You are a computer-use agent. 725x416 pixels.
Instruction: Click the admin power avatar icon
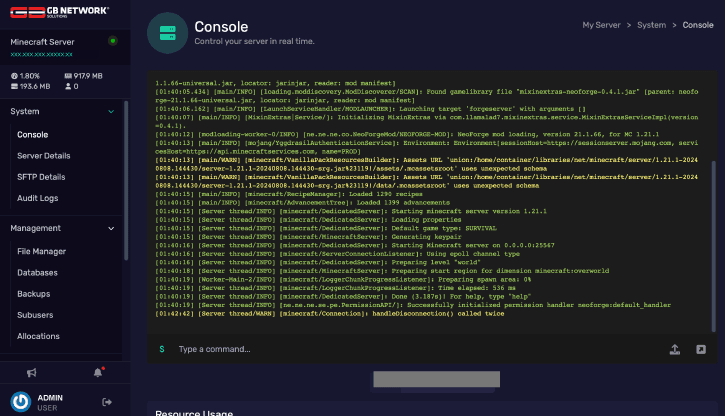point(20,401)
